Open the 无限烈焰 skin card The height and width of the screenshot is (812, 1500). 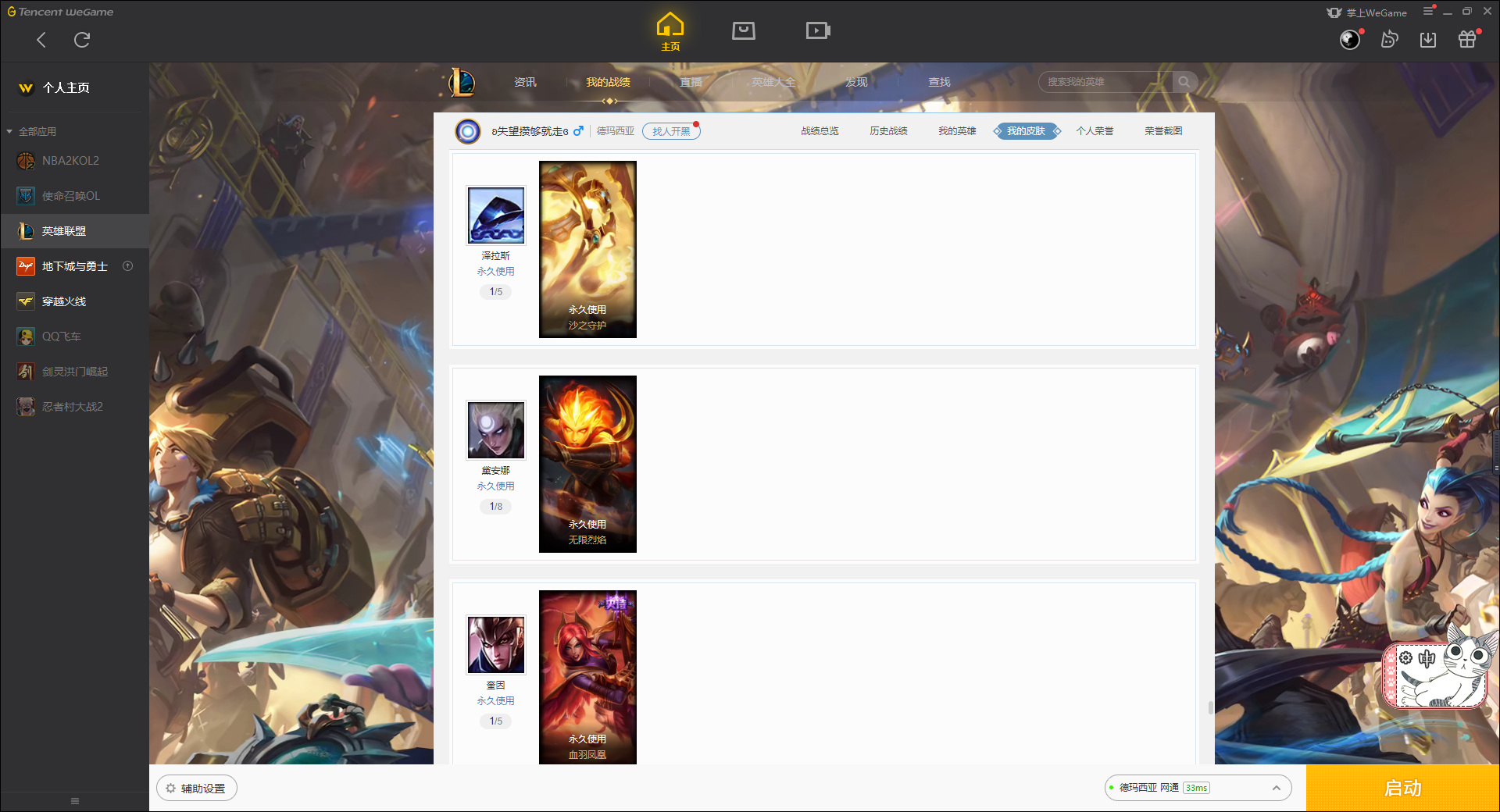pos(587,464)
